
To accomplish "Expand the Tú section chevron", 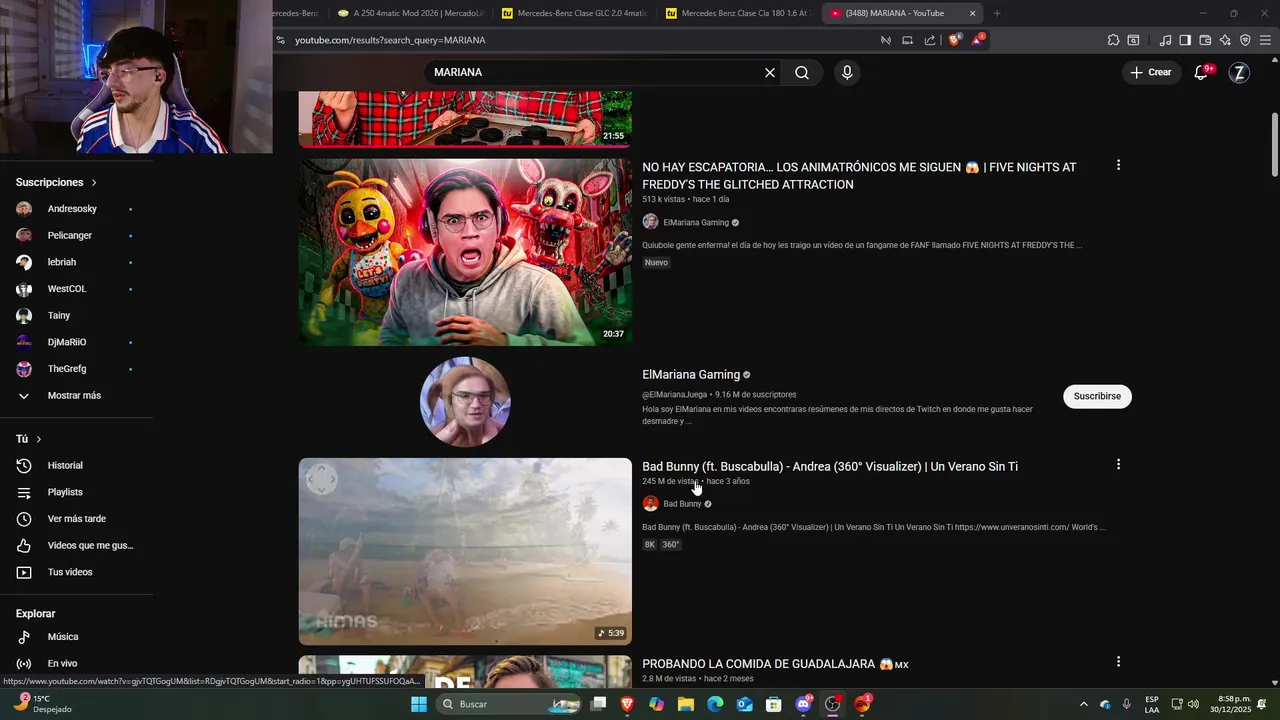I will tap(39, 440).
